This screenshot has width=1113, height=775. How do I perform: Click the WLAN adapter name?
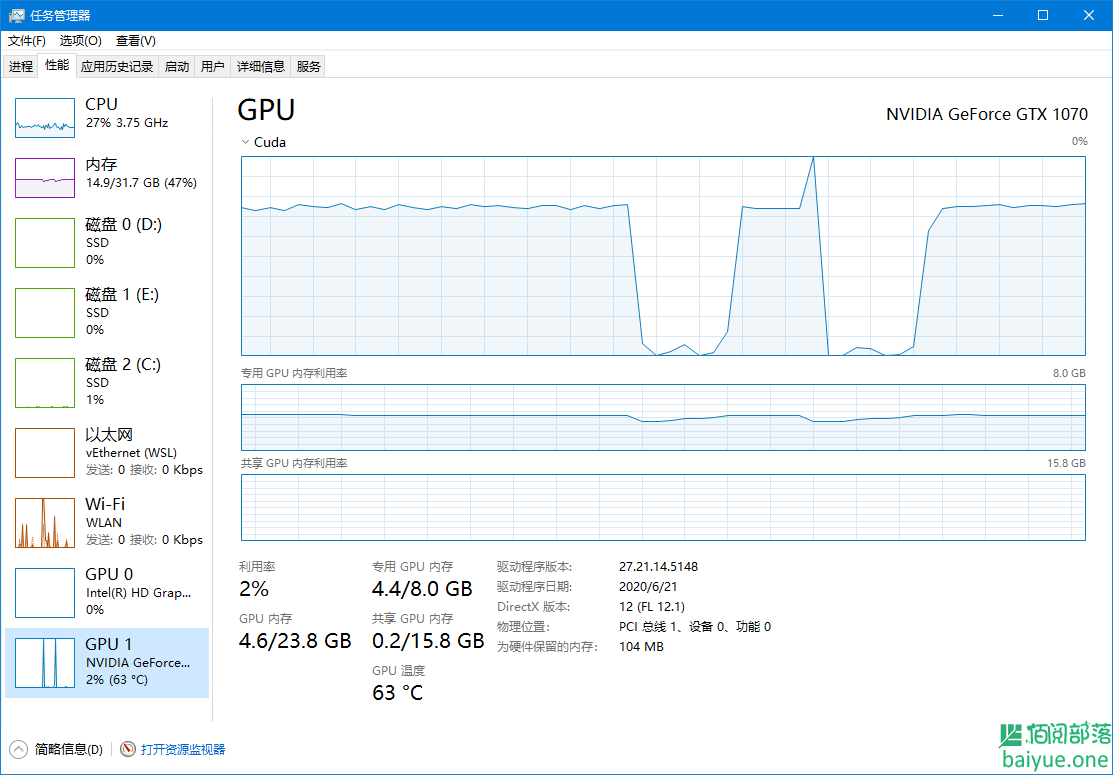point(103,522)
